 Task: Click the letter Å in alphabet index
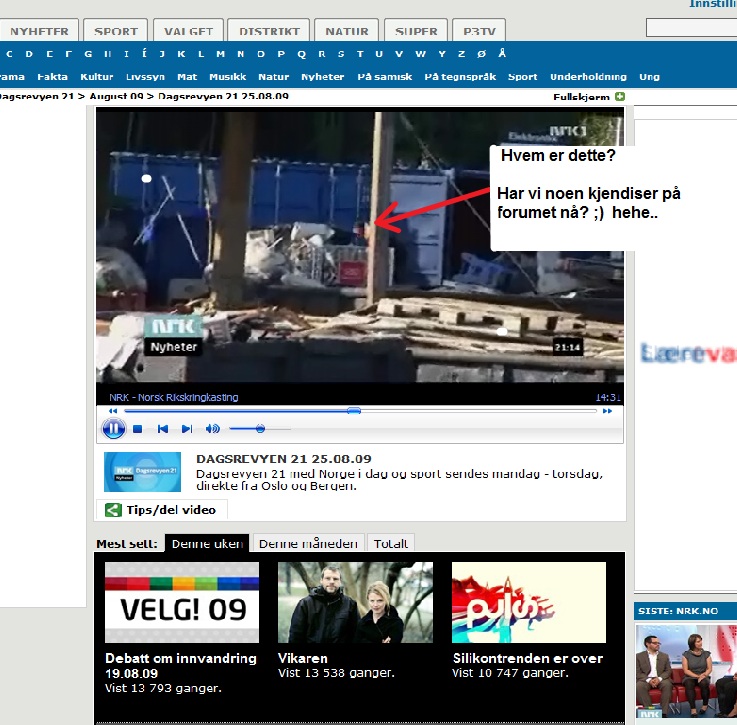[x=502, y=53]
